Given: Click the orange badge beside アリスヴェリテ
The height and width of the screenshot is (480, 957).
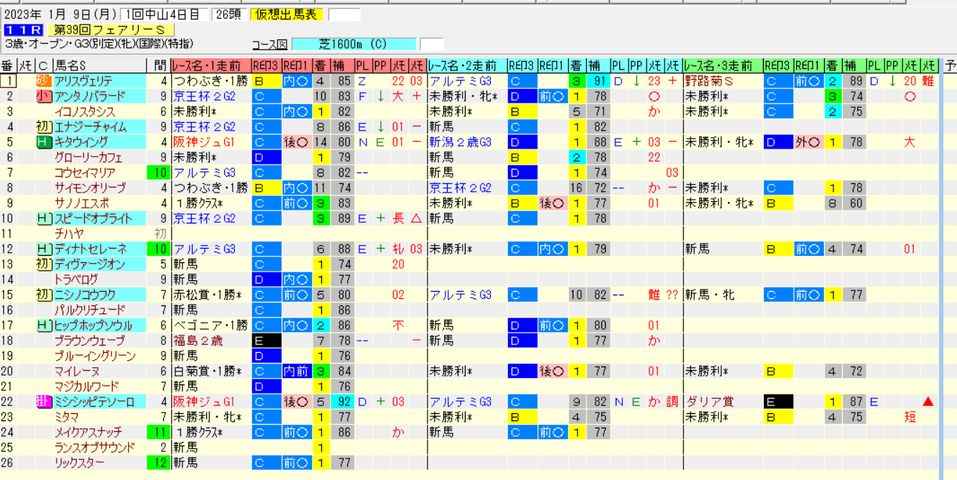Looking at the screenshot, I should [44, 81].
